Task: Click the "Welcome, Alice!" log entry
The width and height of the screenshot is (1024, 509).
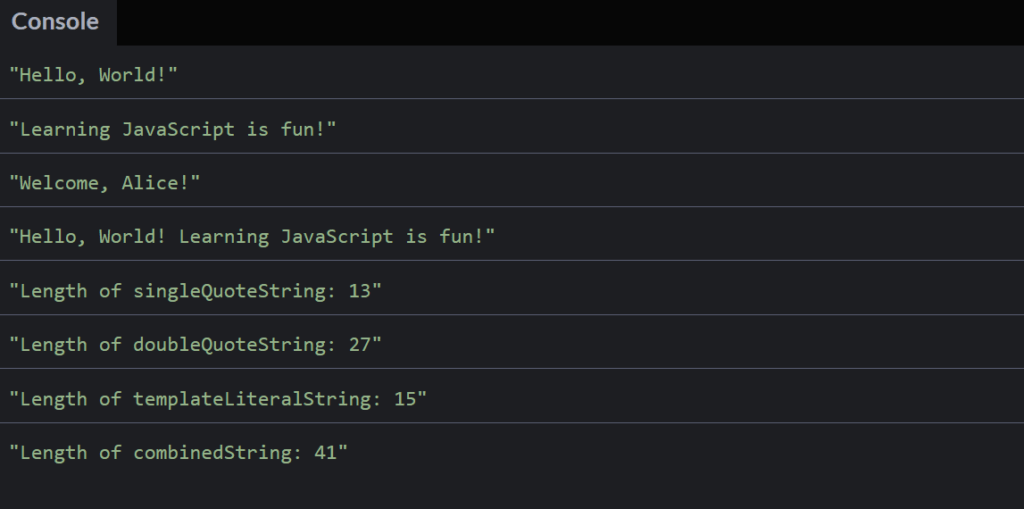Action: [105, 183]
